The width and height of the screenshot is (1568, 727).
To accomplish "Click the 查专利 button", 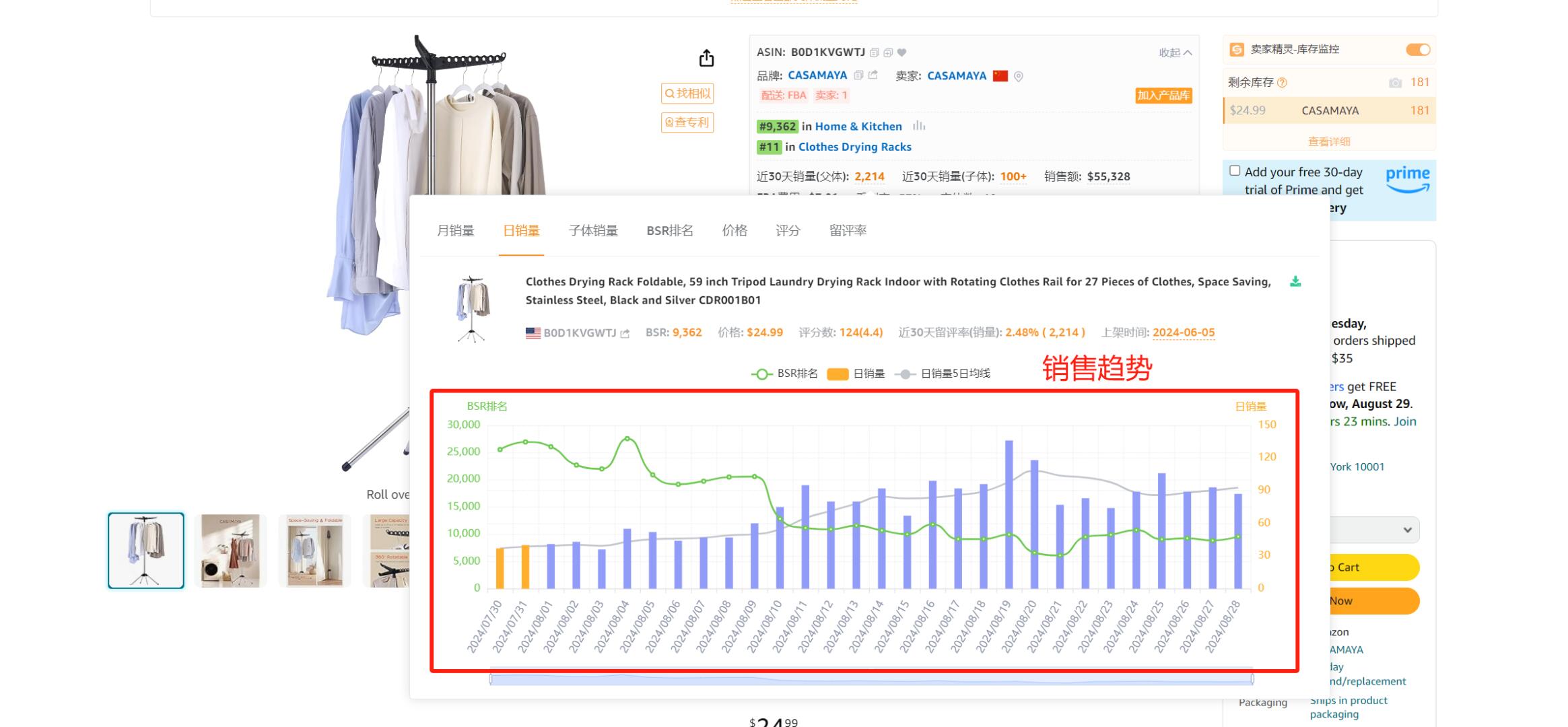I will coord(687,123).
